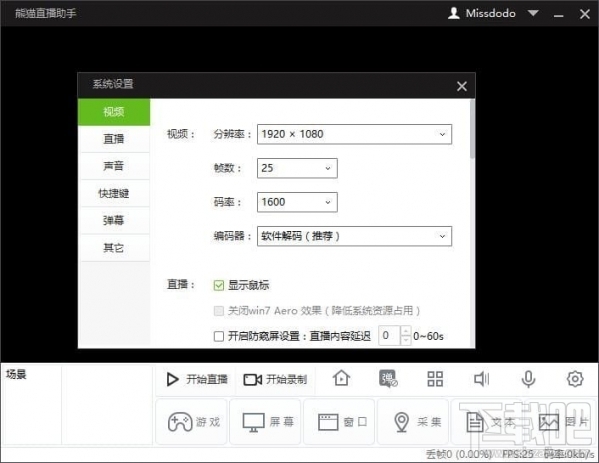Add a 游戏 game source
The width and height of the screenshot is (599, 463).
(x=191, y=422)
